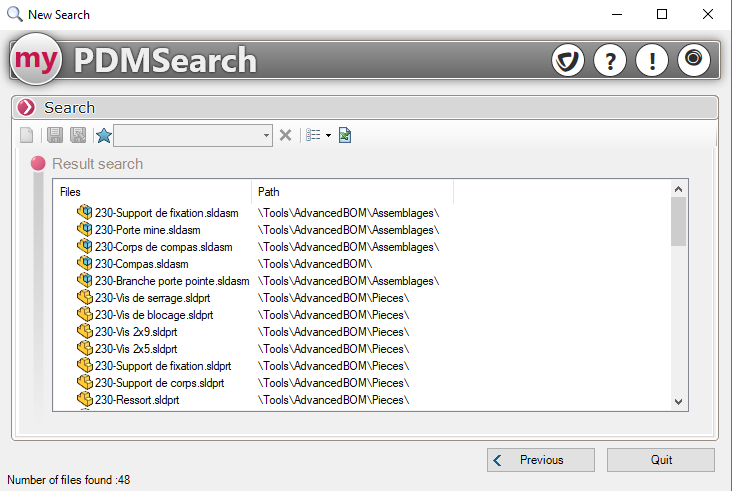This screenshot has width=732, height=491.
Task: Click the shield-shaped logo icon in header
Action: click(568, 60)
